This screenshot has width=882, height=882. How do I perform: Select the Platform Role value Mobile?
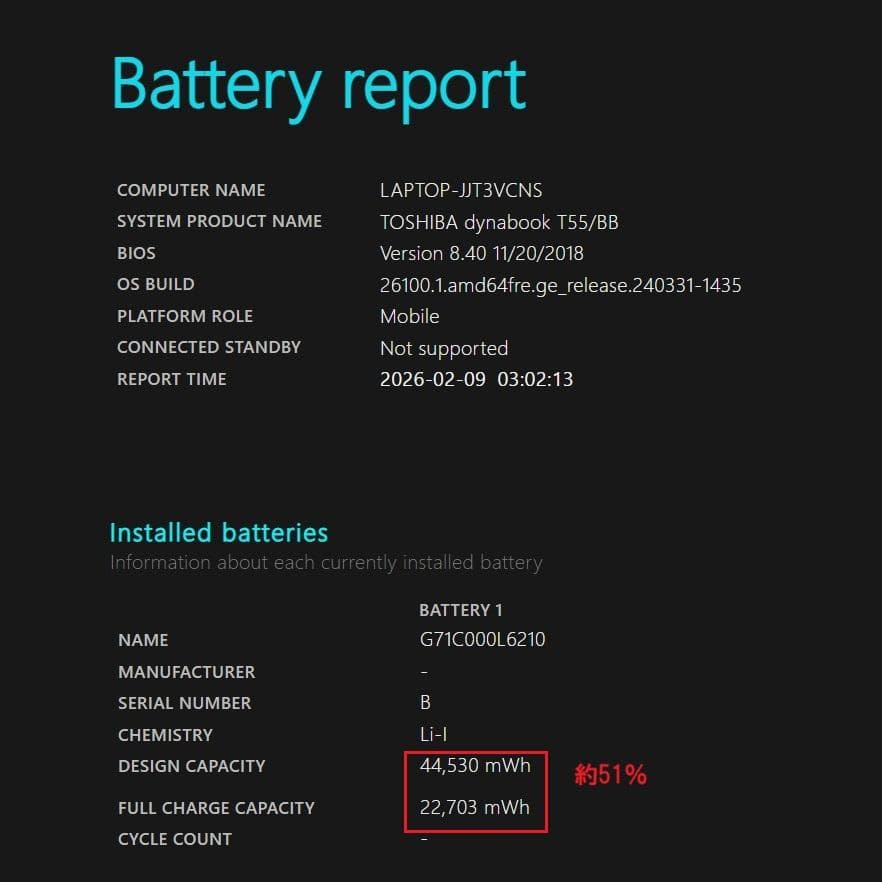tap(409, 316)
